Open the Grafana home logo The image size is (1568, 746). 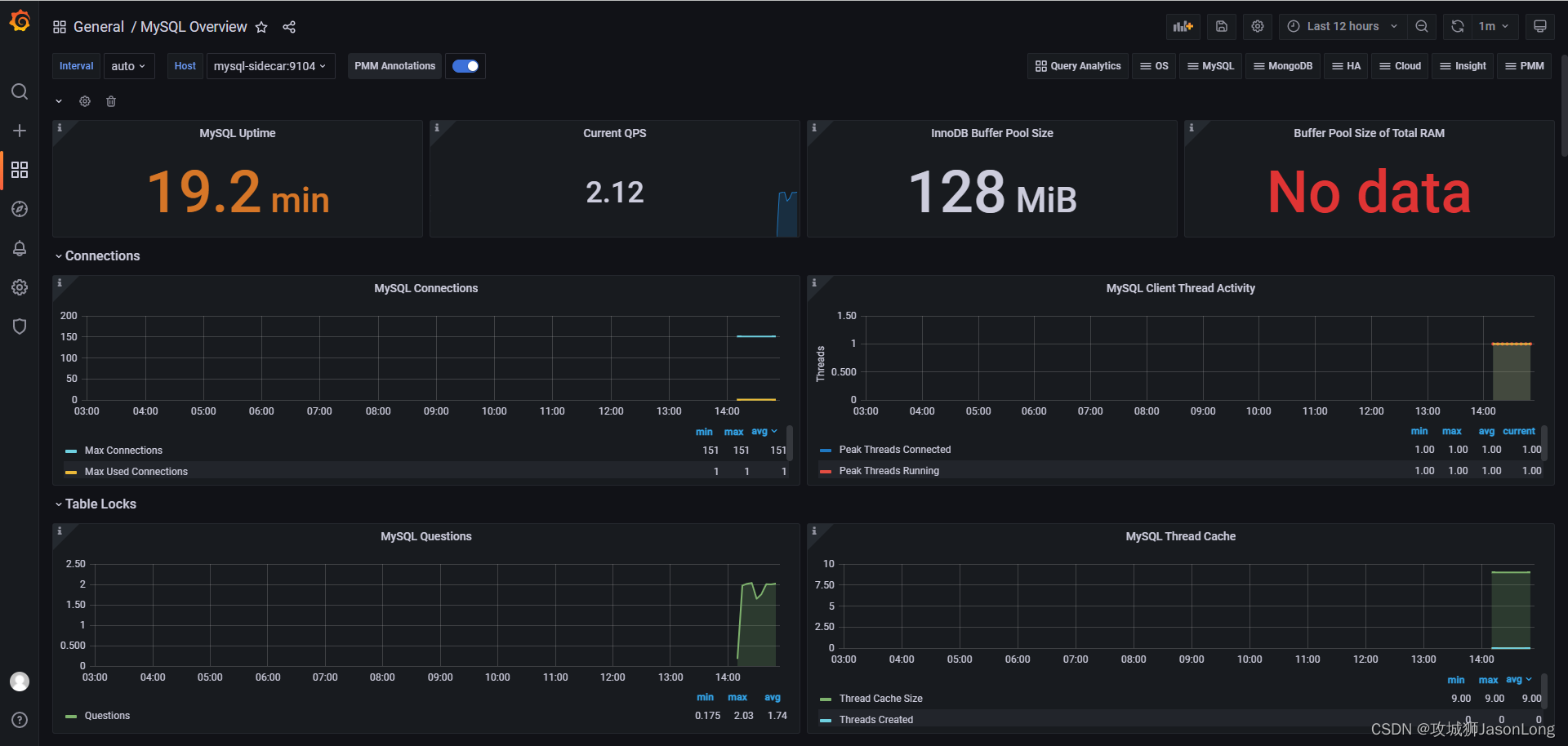(20, 21)
